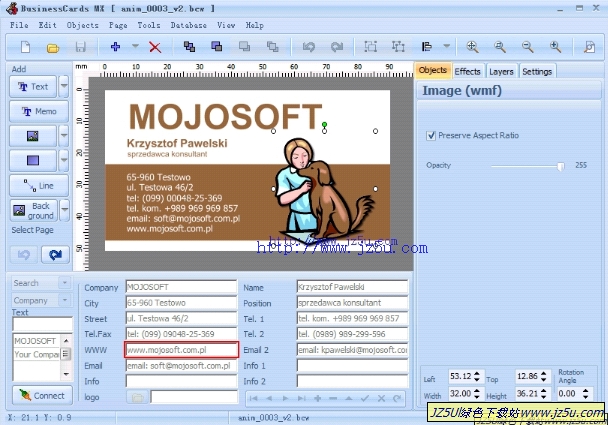Screen dimensions: 608x425
Task: Increase Height value stepper
Action: pos(544,391)
